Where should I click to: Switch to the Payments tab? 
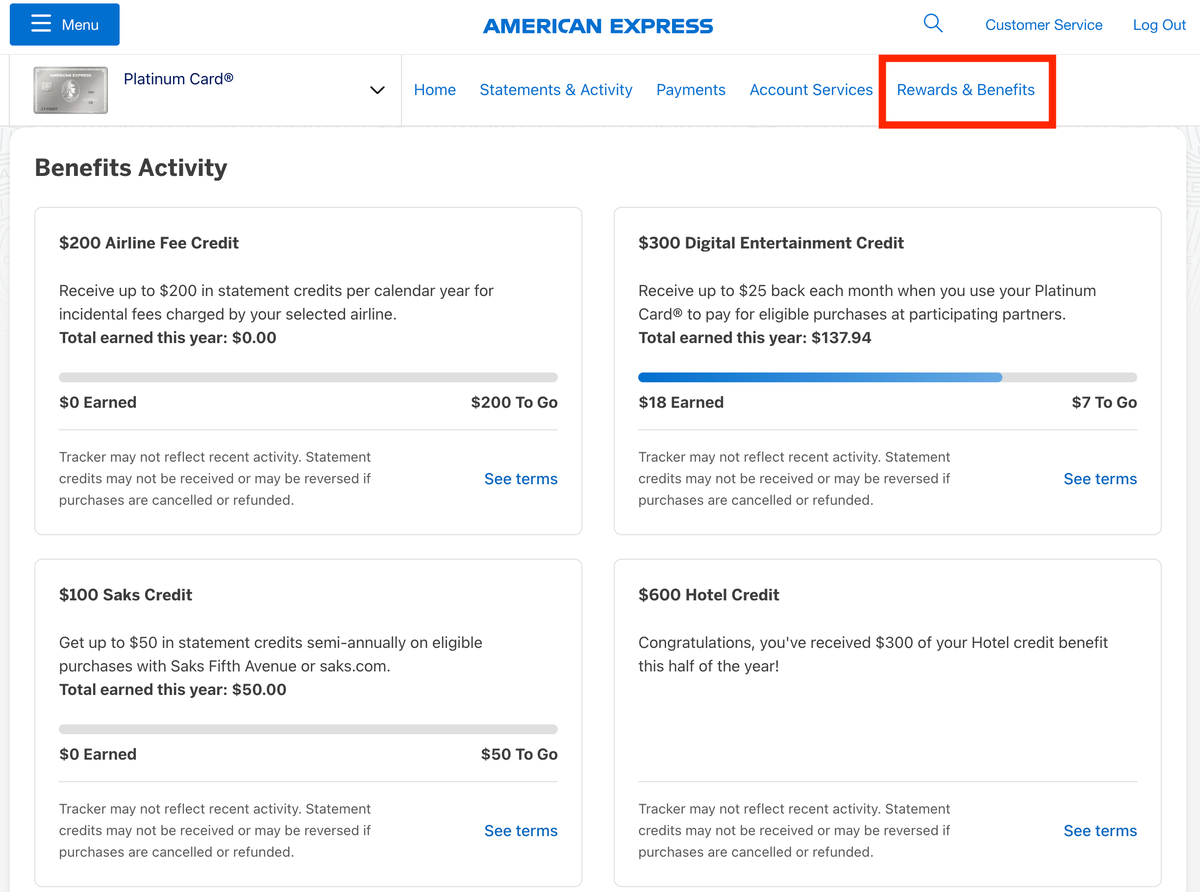(x=691, y=90)
